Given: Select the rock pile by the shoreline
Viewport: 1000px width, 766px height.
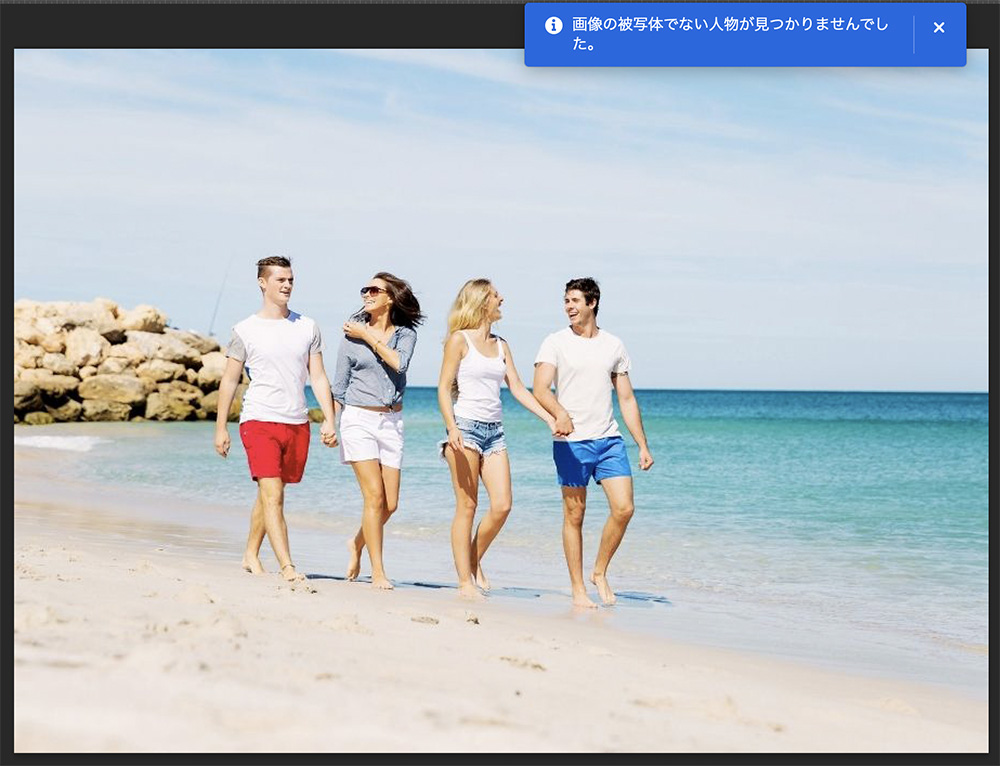Looking at the screenshot, I should pos(110,365).
